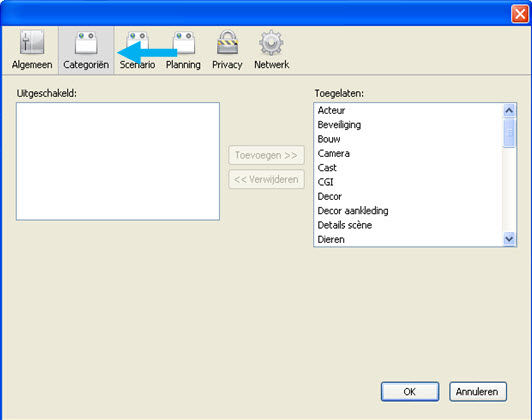Image resolution: width=532 pixels, height=420 pixels.
Task: Confirm with the OK button
Action: tap(410, 392)
